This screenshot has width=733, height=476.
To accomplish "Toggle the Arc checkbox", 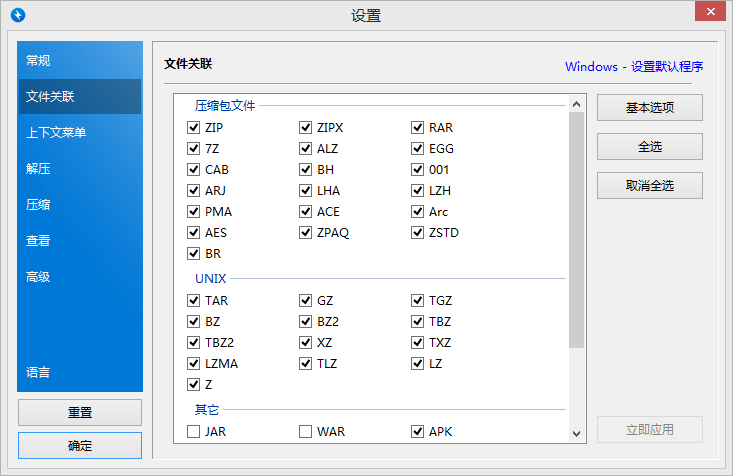I will (x=417, y=211).
